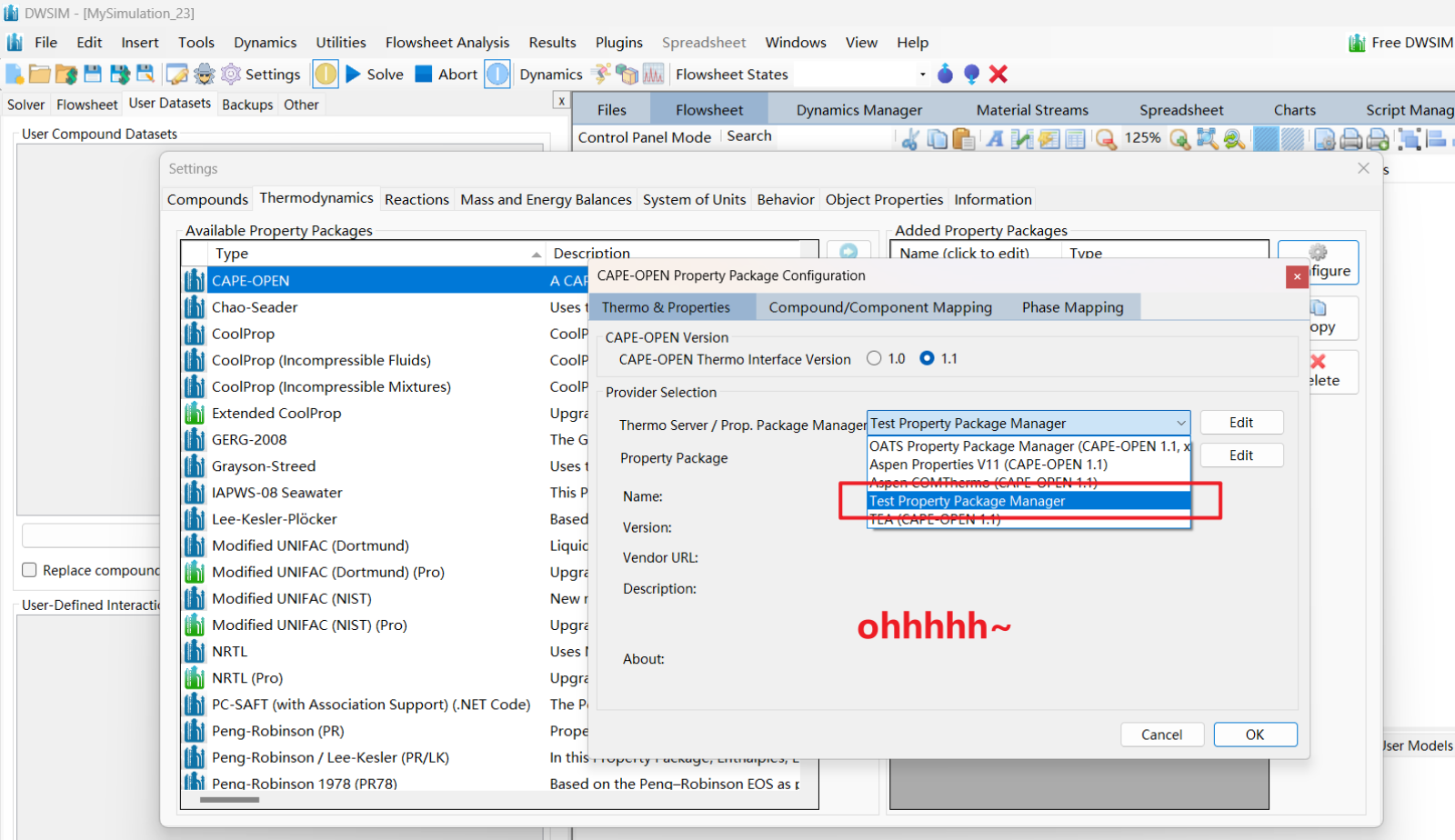Image resolution: width=1455 pixels, height=840 pixels.
Task: Close the left panel with small x
Action: [x=562, y=101]
